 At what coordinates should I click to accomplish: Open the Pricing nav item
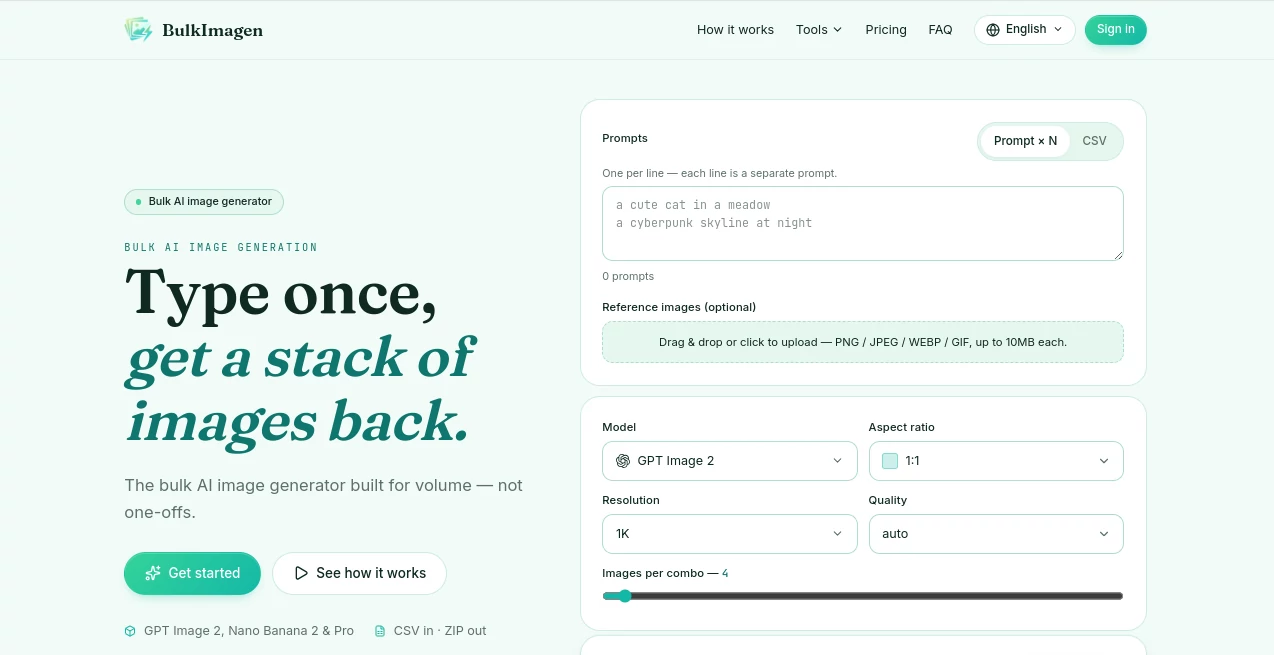886,30
